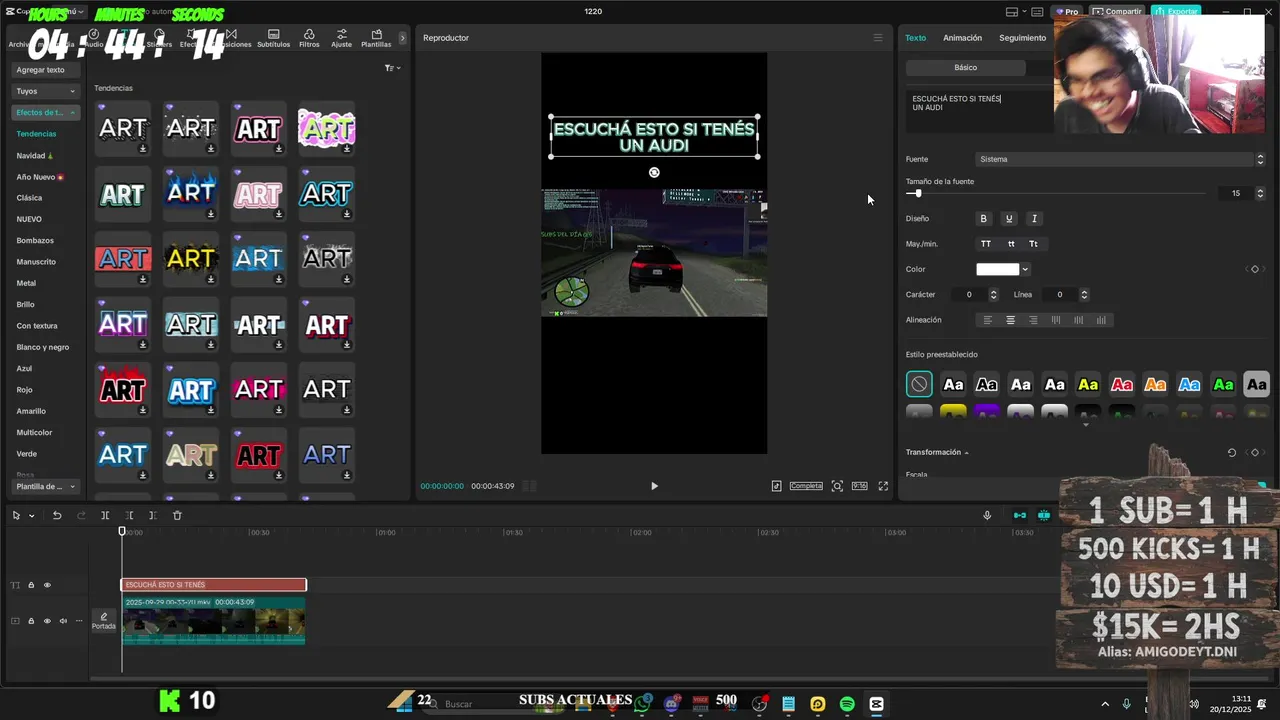This screenshot has width=1280, height=720.
Task: Click the undo arrow in timeline toolbar
Action: pyautogui.click(x=57, y=515)
